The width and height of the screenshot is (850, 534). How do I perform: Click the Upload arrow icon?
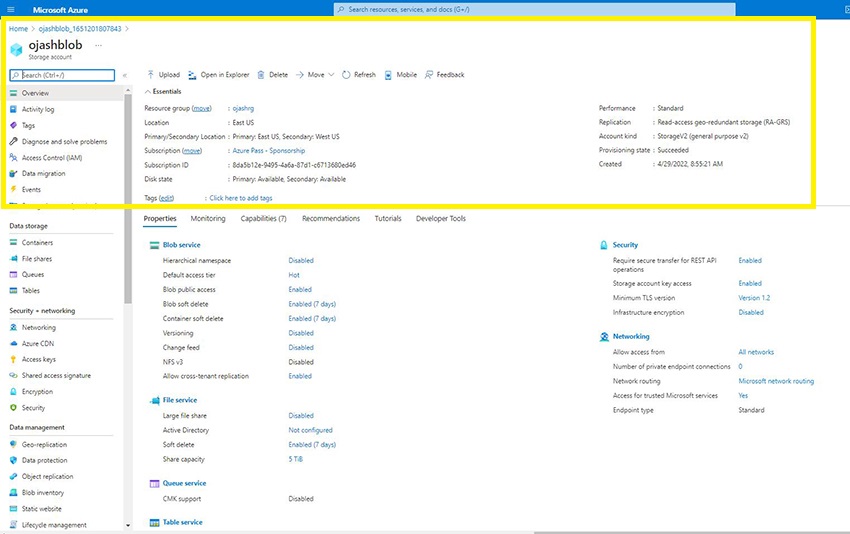click(151, 74)
